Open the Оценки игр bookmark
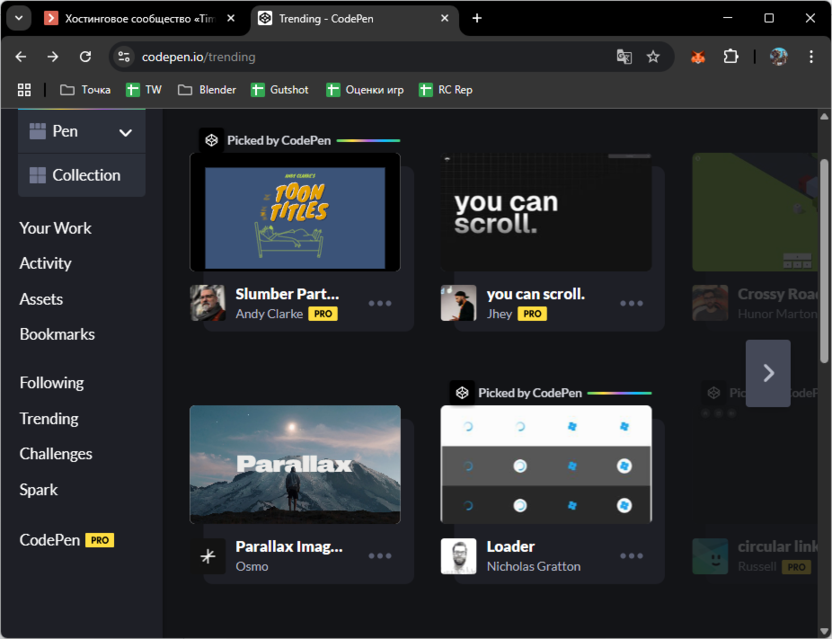 point(365,90)
